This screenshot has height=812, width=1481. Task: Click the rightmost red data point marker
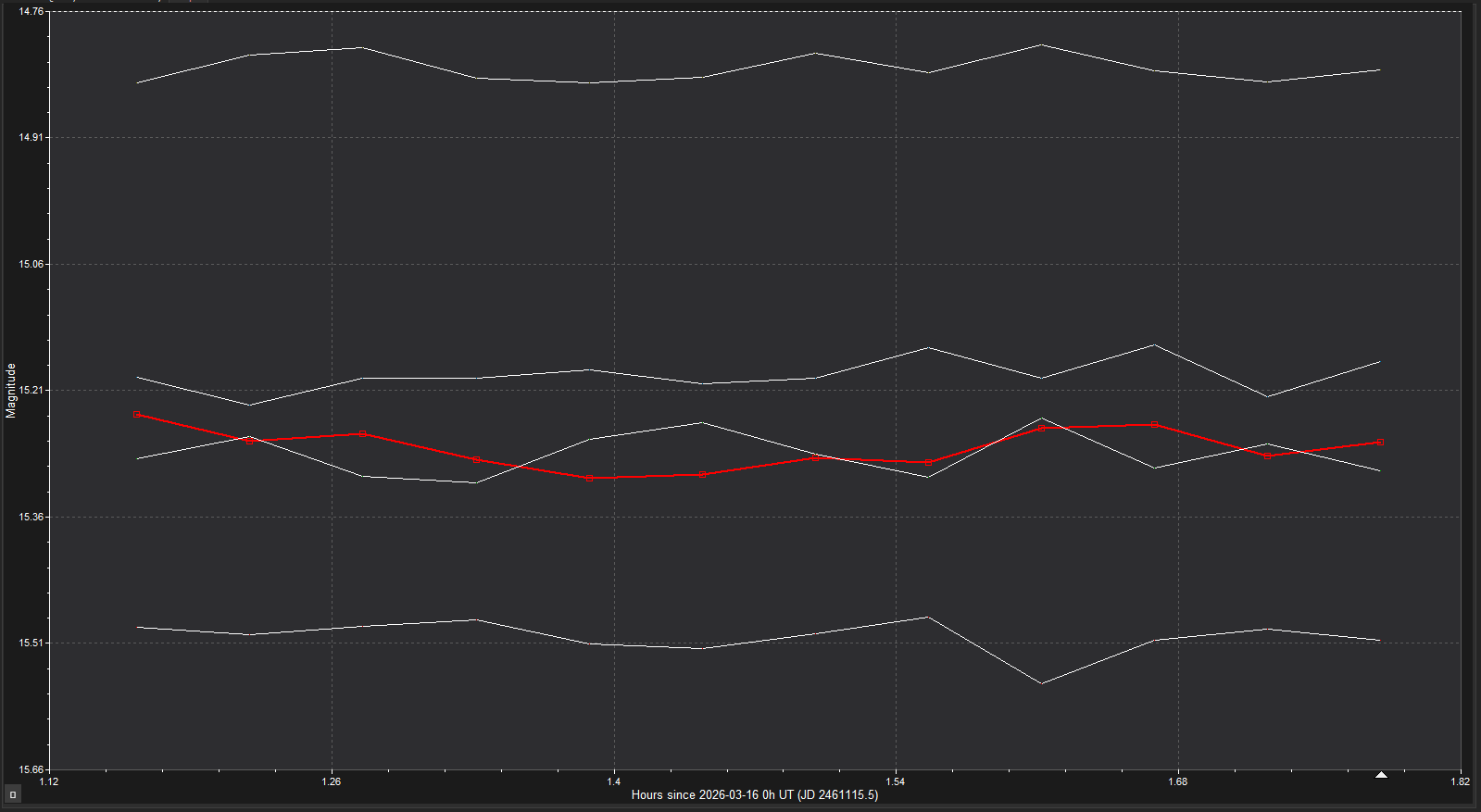pos(1380,443)
